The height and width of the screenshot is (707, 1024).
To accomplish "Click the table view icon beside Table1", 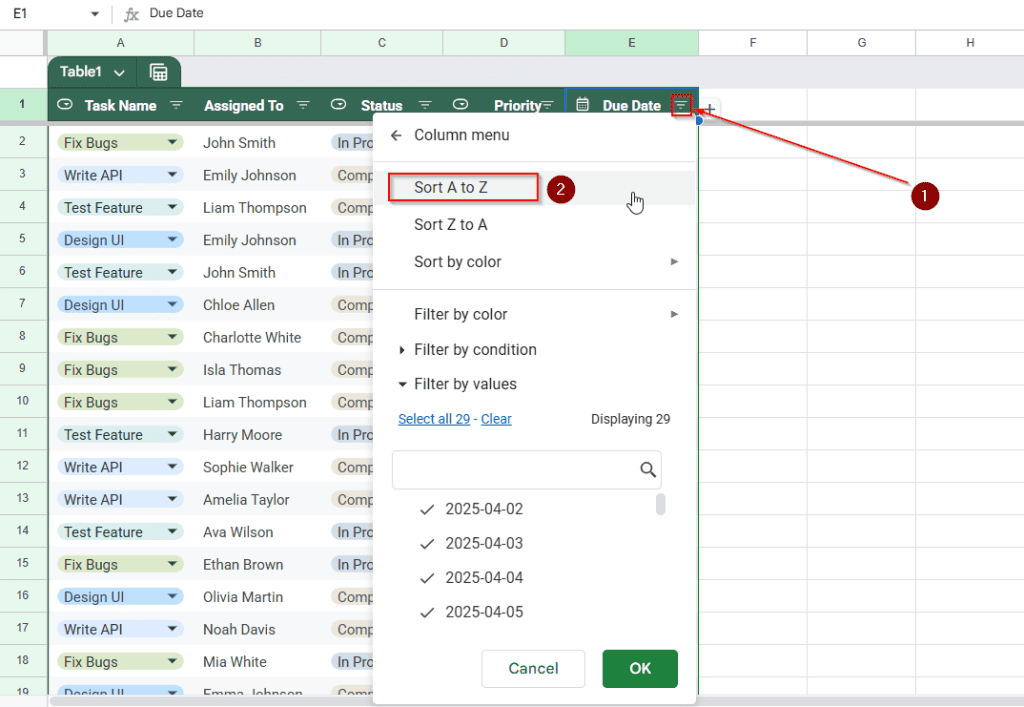I will click(159, 72).
